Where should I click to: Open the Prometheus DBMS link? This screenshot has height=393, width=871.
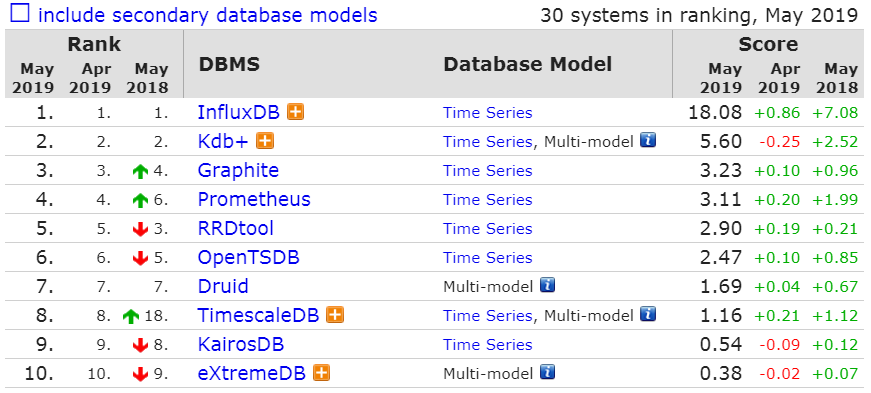(254, 200)
